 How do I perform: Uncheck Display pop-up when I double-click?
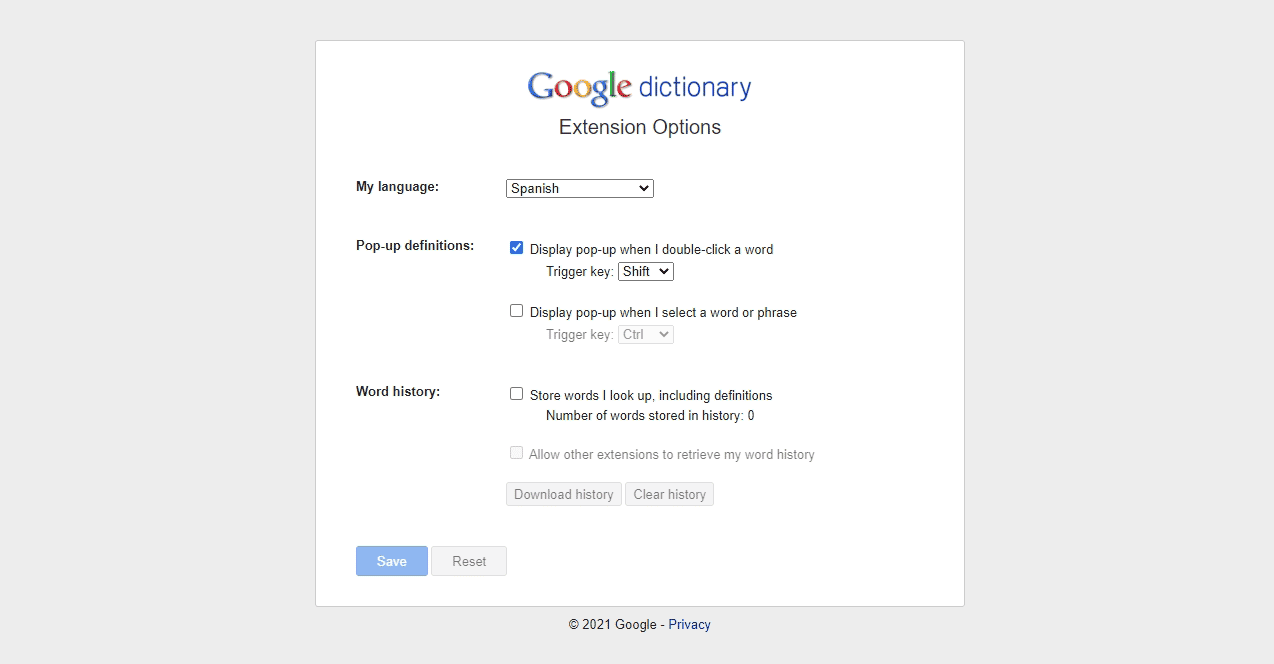click(516, 248)
